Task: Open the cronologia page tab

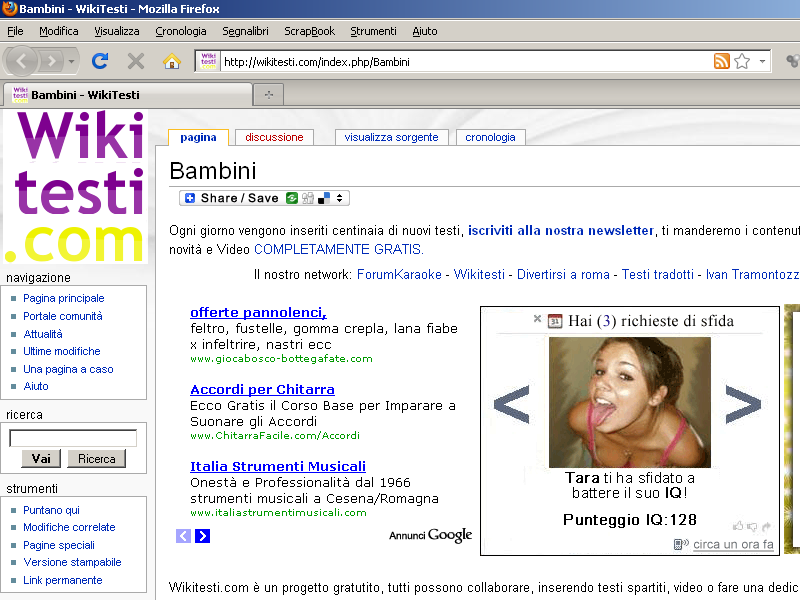Action: pyautogui.click(x=490, y=137)
